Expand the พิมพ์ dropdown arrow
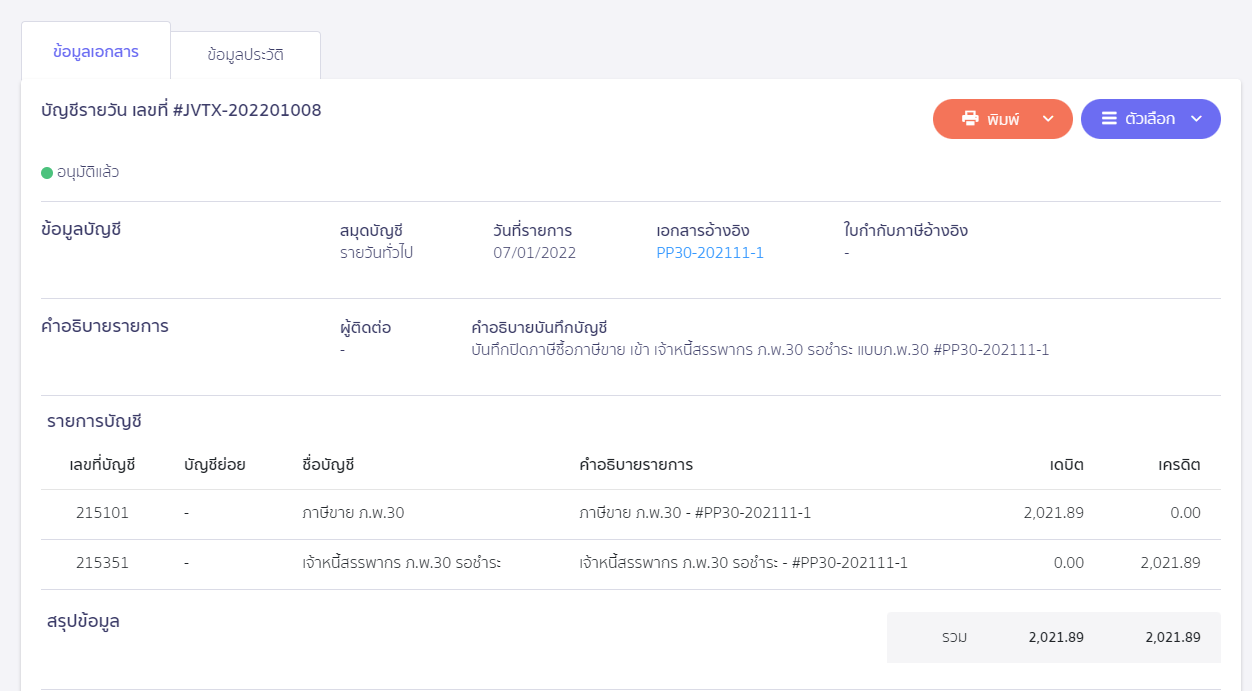This screenshot has width=1252, height=691. point(1048,119)
